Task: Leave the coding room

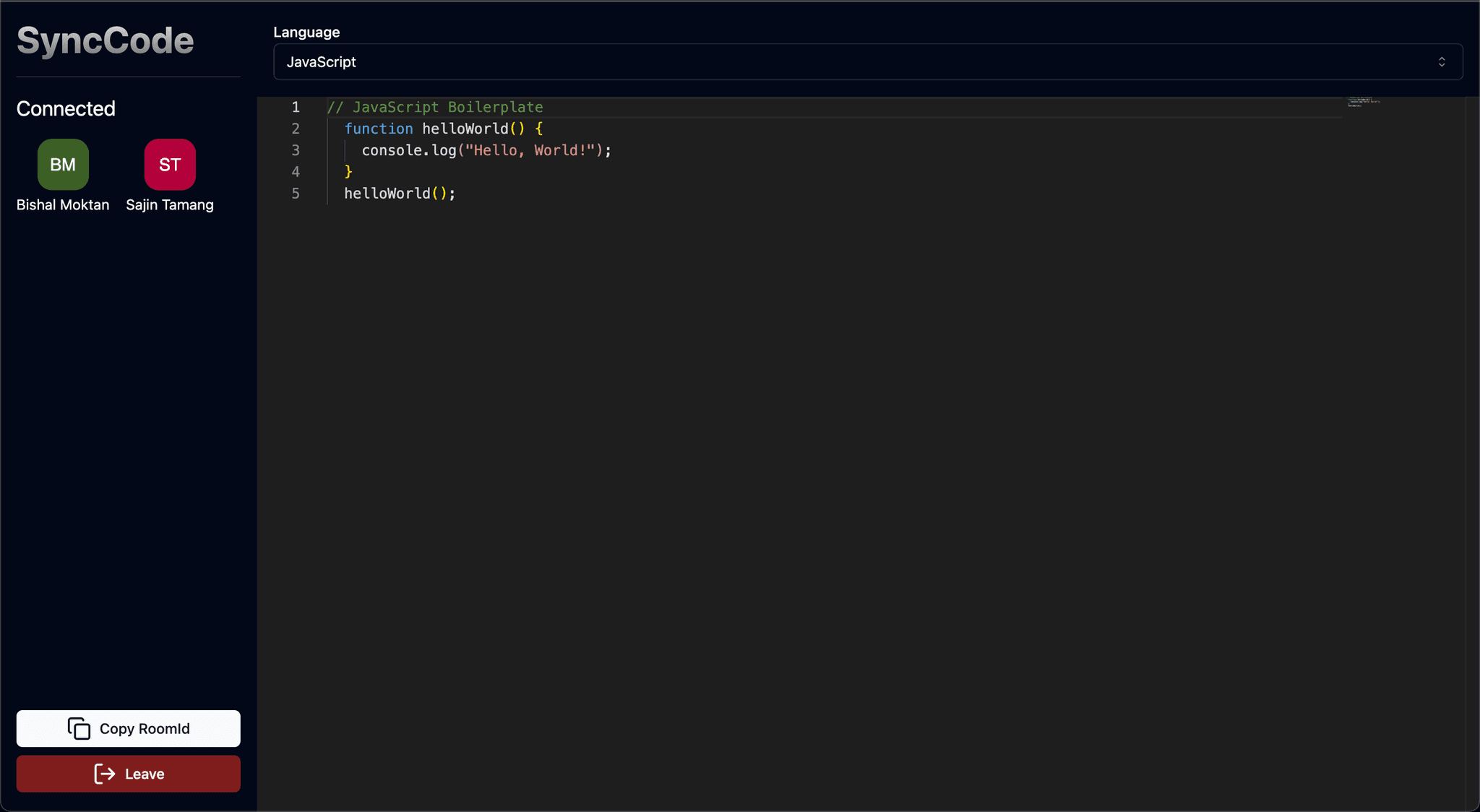Action: [x=129, y=774]
